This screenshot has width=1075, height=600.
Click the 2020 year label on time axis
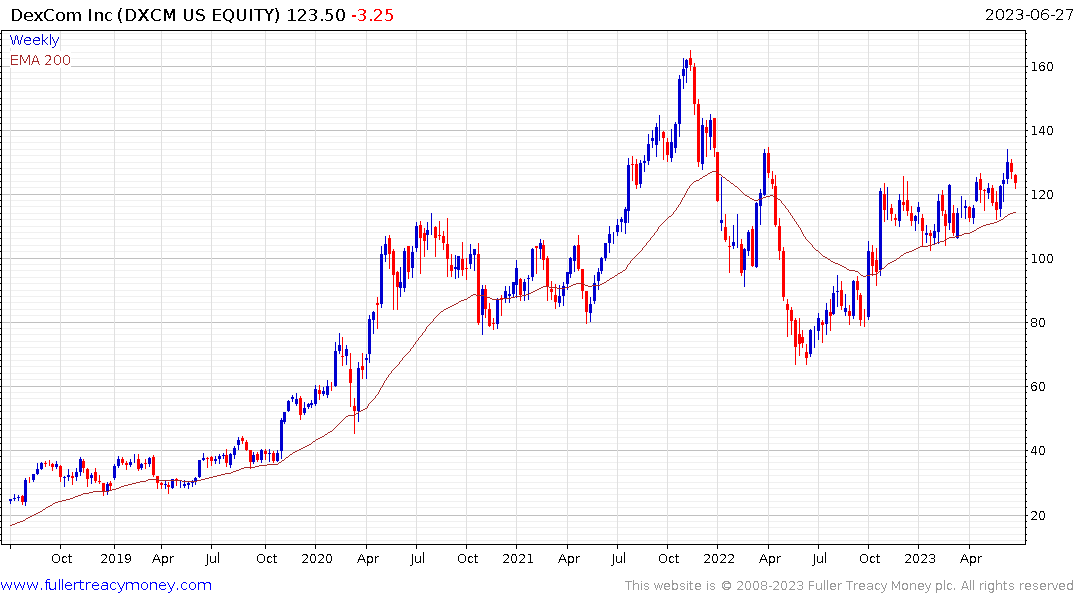click(316, 558)
